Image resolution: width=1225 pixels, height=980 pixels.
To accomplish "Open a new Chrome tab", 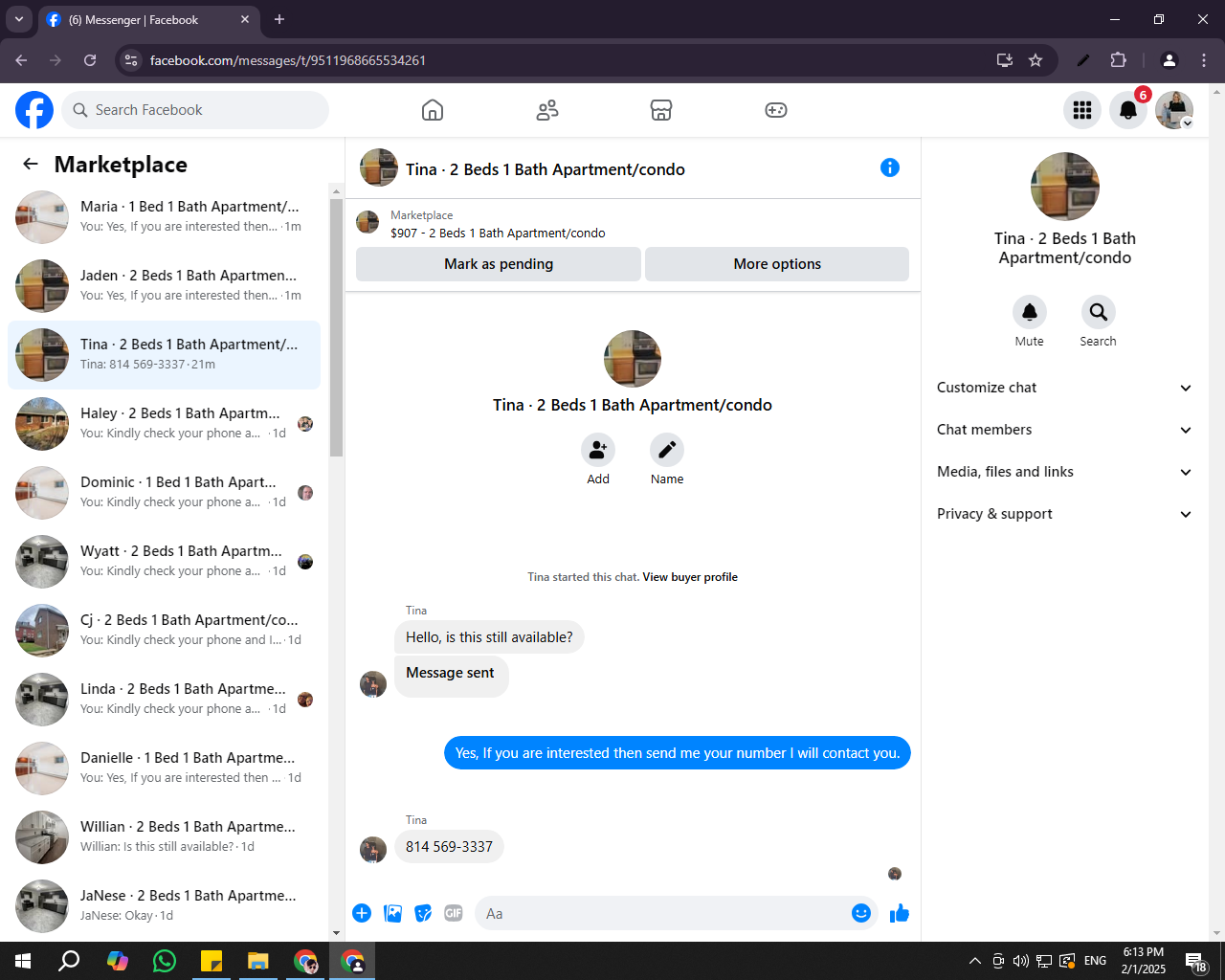I will 279,19.
